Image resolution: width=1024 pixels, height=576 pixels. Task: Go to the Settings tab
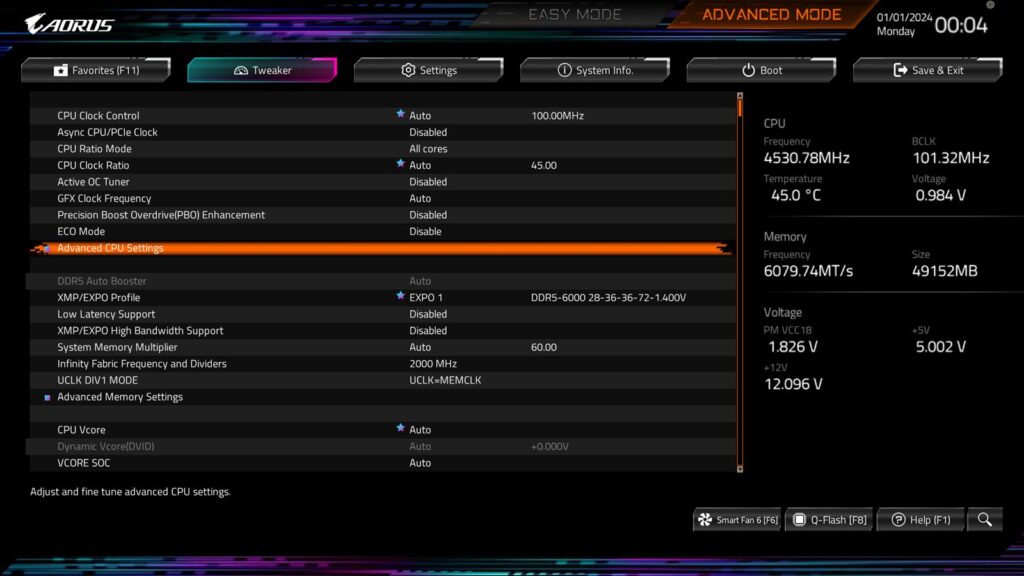click(428, 70)
